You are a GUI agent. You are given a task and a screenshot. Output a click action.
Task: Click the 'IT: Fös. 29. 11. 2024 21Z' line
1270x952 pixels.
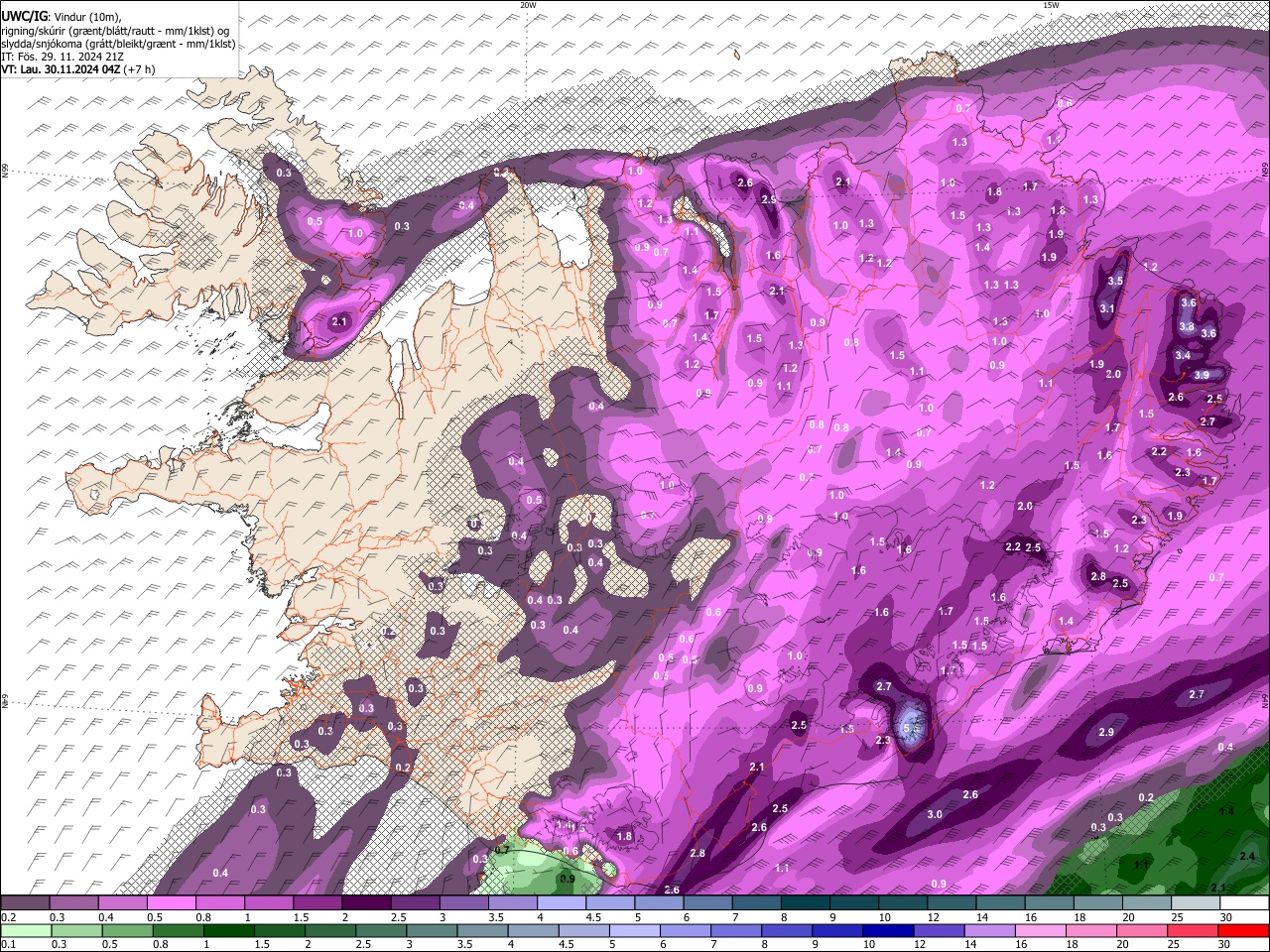coord(63,57)
